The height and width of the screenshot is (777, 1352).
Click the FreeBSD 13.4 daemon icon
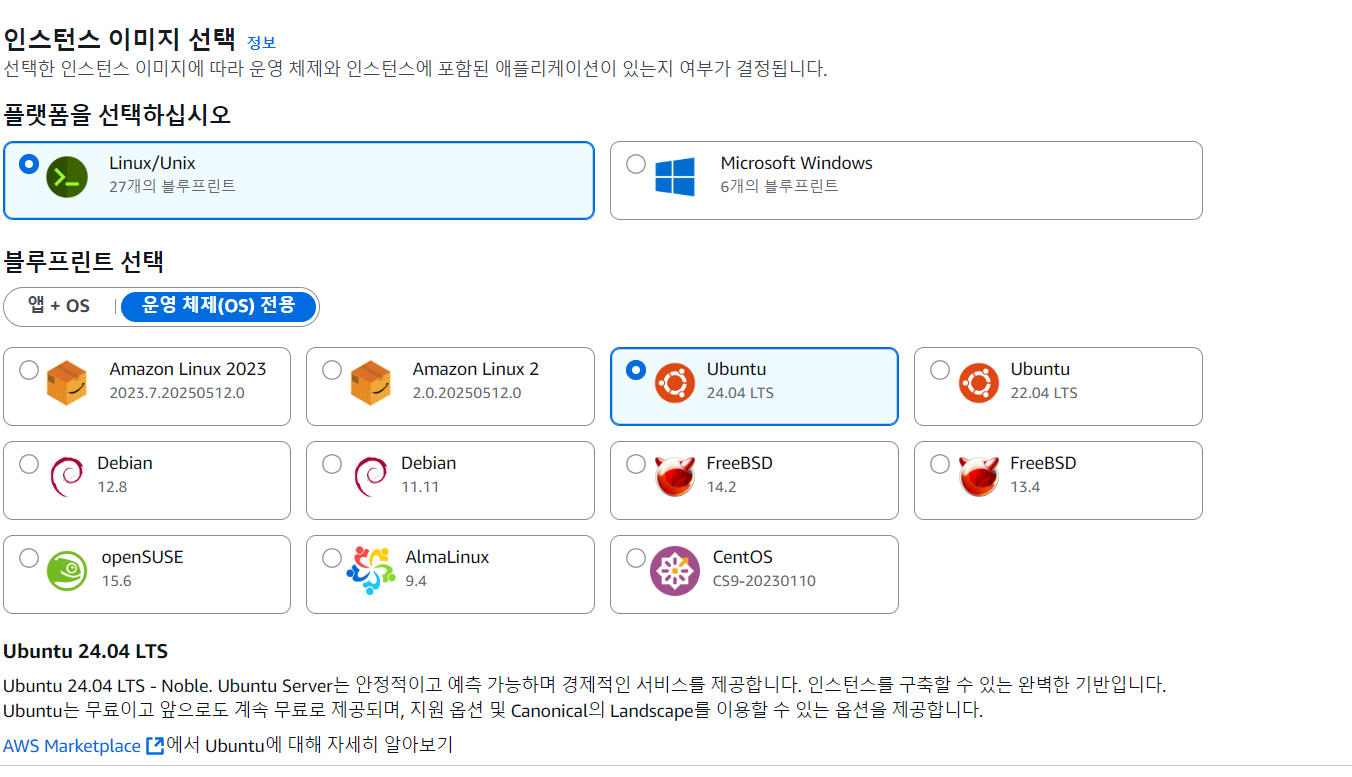click(x=979, y=477)
